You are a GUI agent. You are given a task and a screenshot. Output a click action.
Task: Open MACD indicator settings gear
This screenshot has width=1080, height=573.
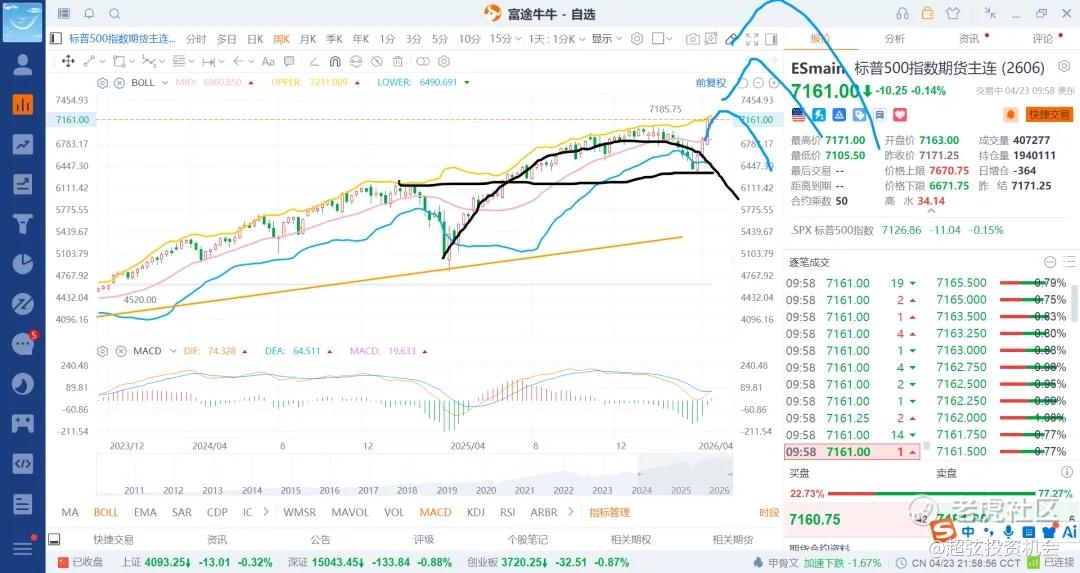103,351
